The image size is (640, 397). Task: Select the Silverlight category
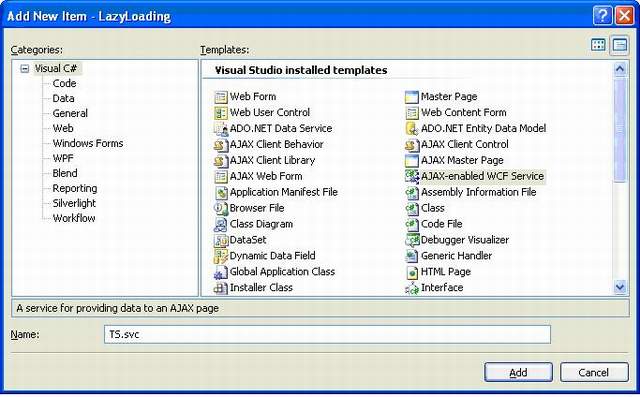click(x=74, y=203)
